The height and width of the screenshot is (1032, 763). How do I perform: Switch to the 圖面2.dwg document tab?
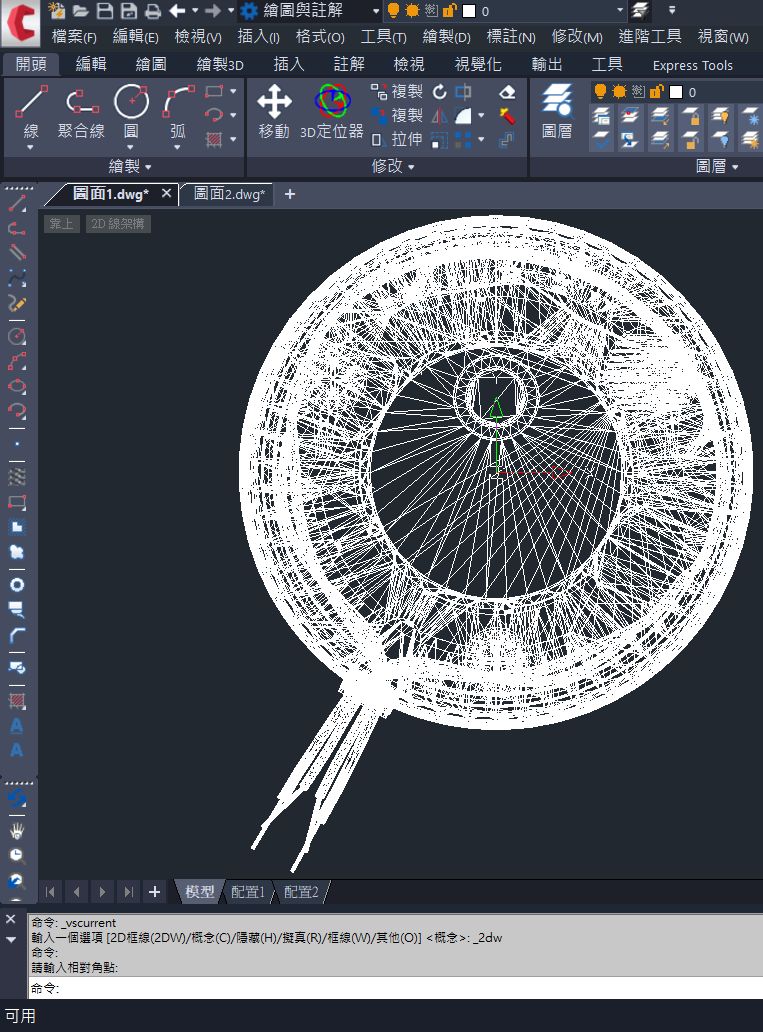228,194
